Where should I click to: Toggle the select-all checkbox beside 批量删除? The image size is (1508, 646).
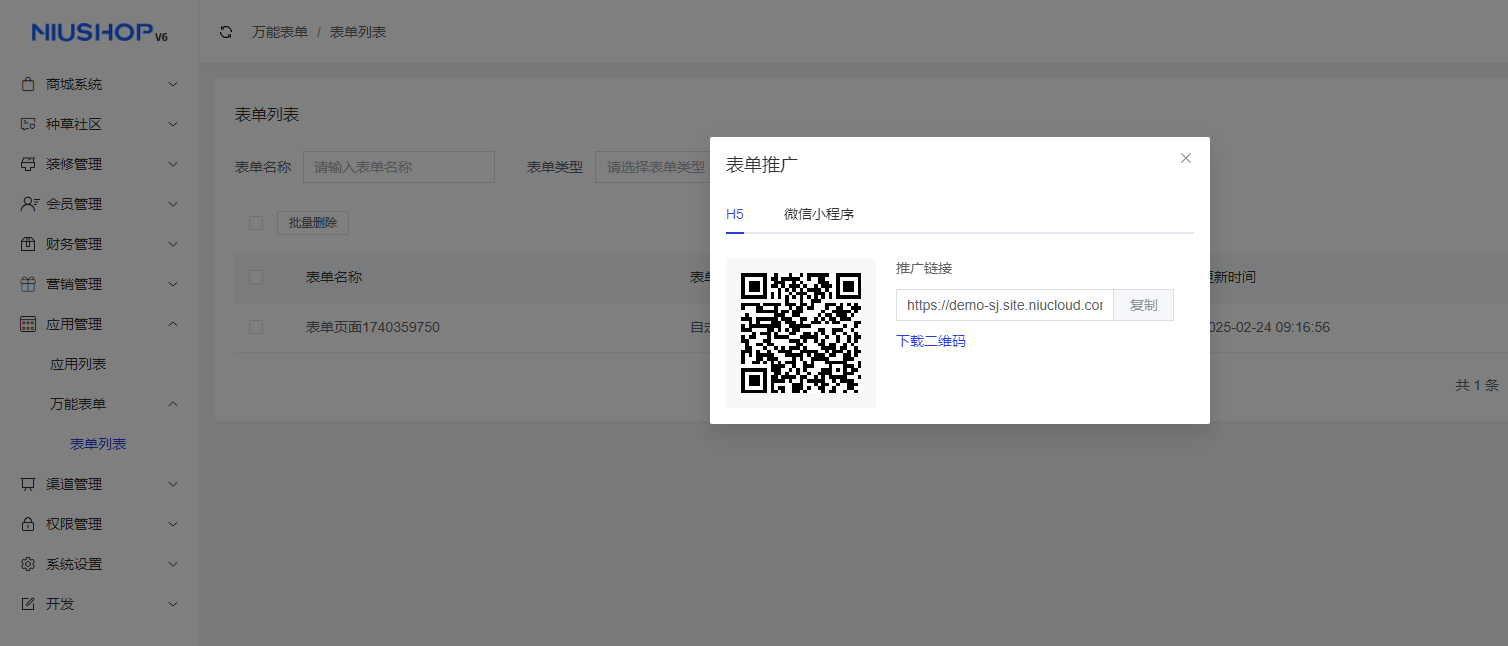tap(256, 223)
